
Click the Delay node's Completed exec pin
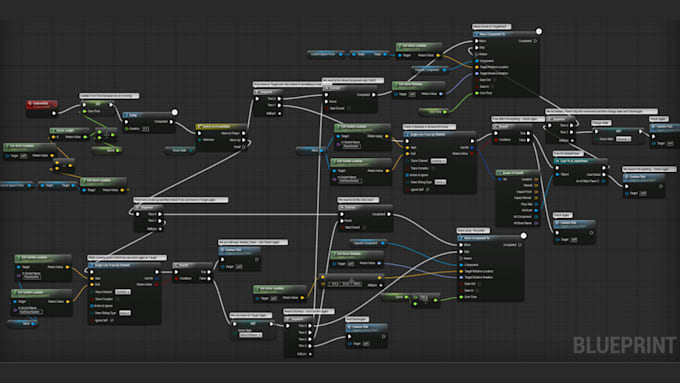coord(171,122)
